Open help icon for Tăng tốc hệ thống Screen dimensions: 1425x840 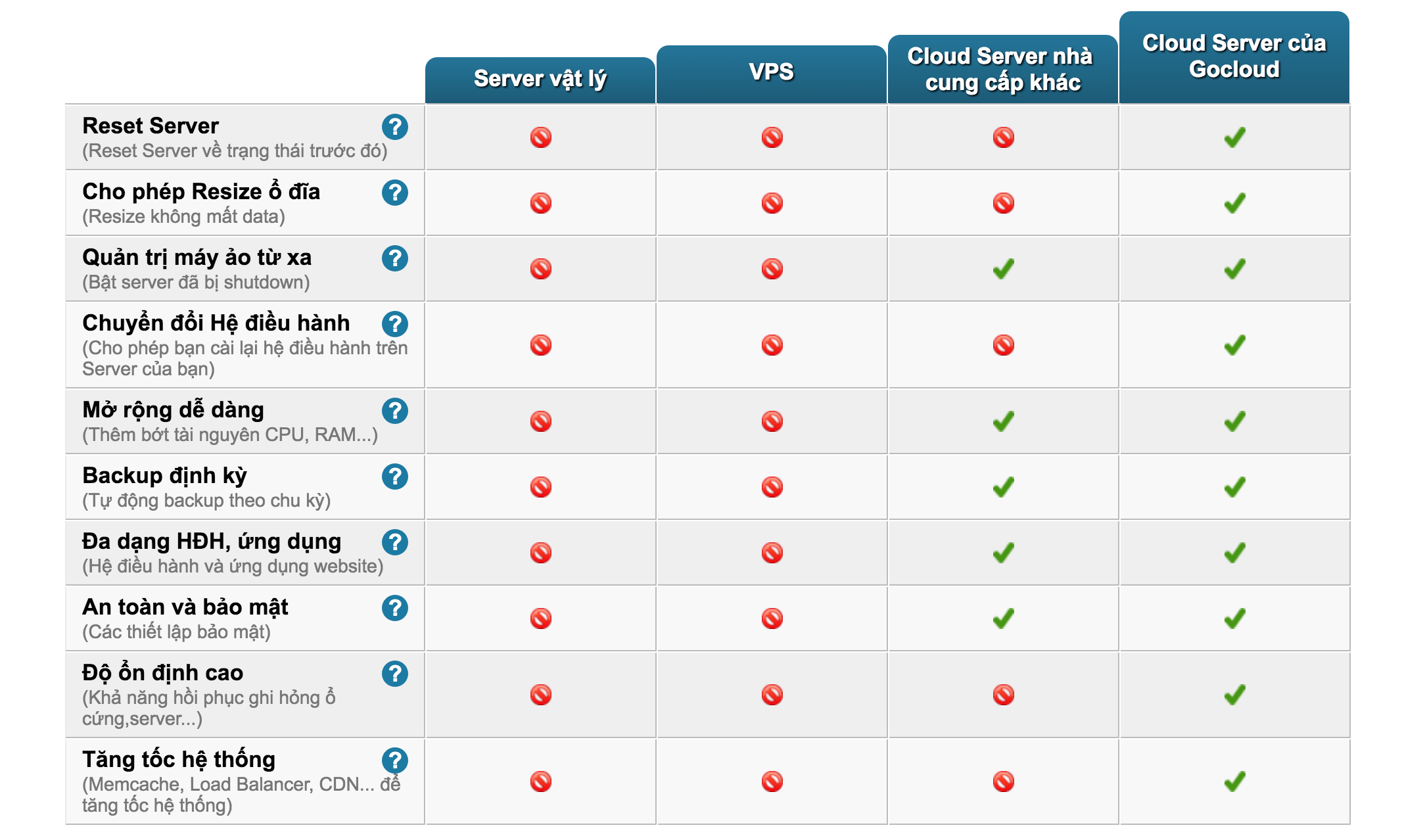tap(395, 760)
